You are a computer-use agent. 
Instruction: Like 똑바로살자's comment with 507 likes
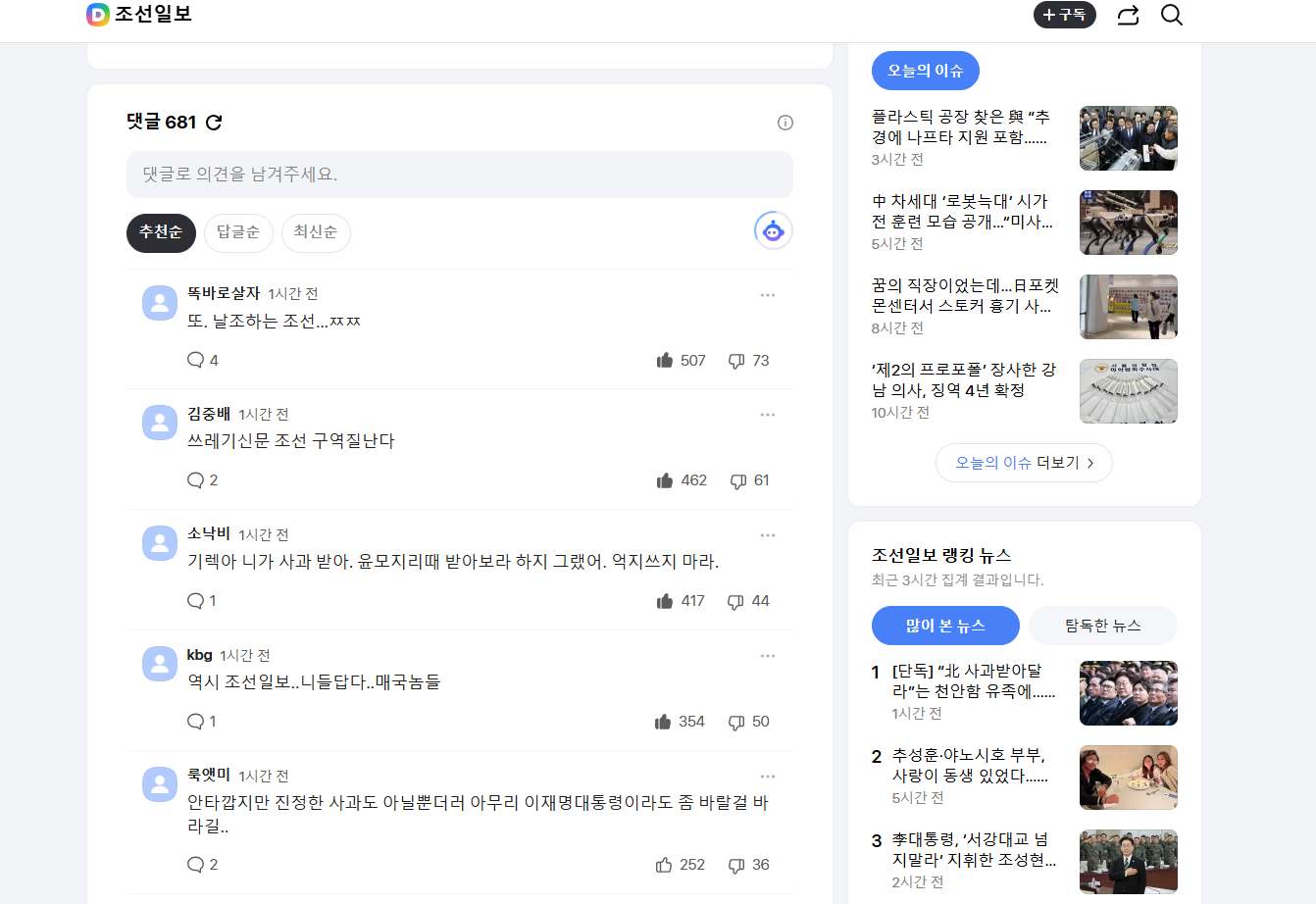click(x=681, y=361)
